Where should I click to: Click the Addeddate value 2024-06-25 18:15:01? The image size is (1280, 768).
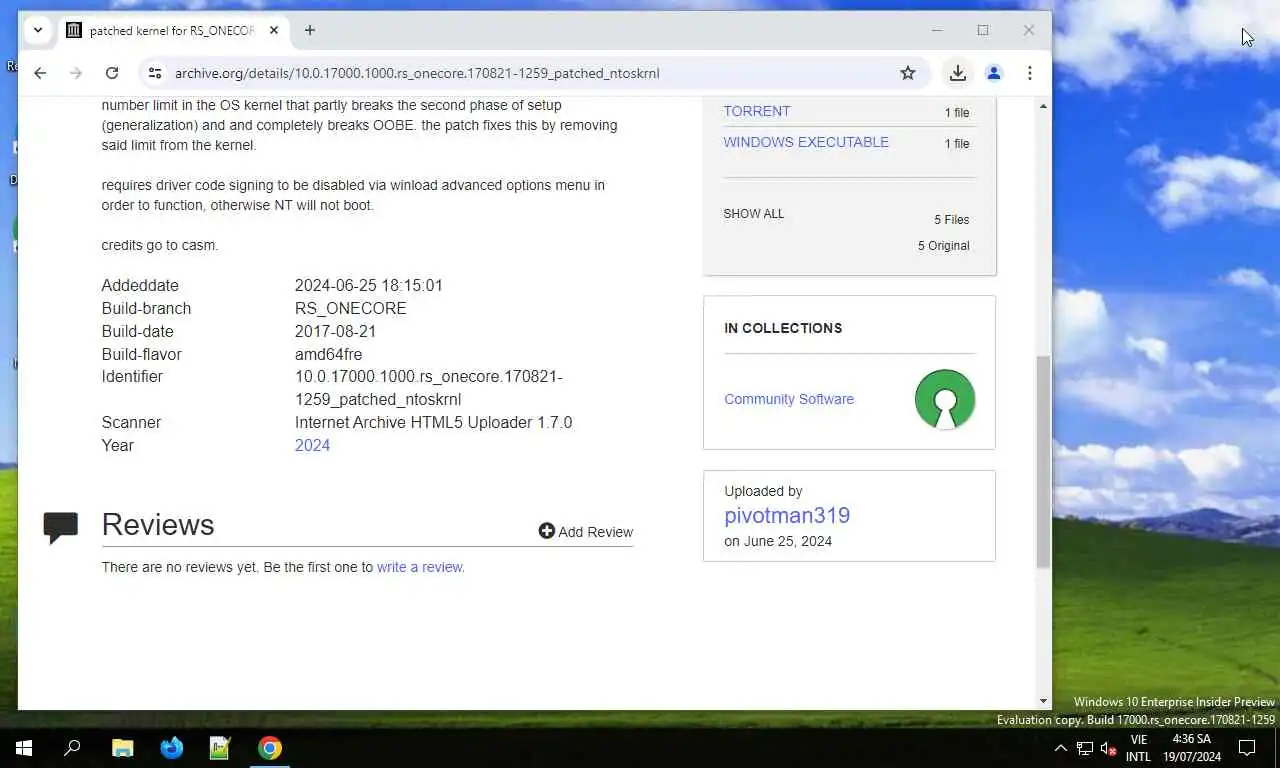[x=369, y=286]
